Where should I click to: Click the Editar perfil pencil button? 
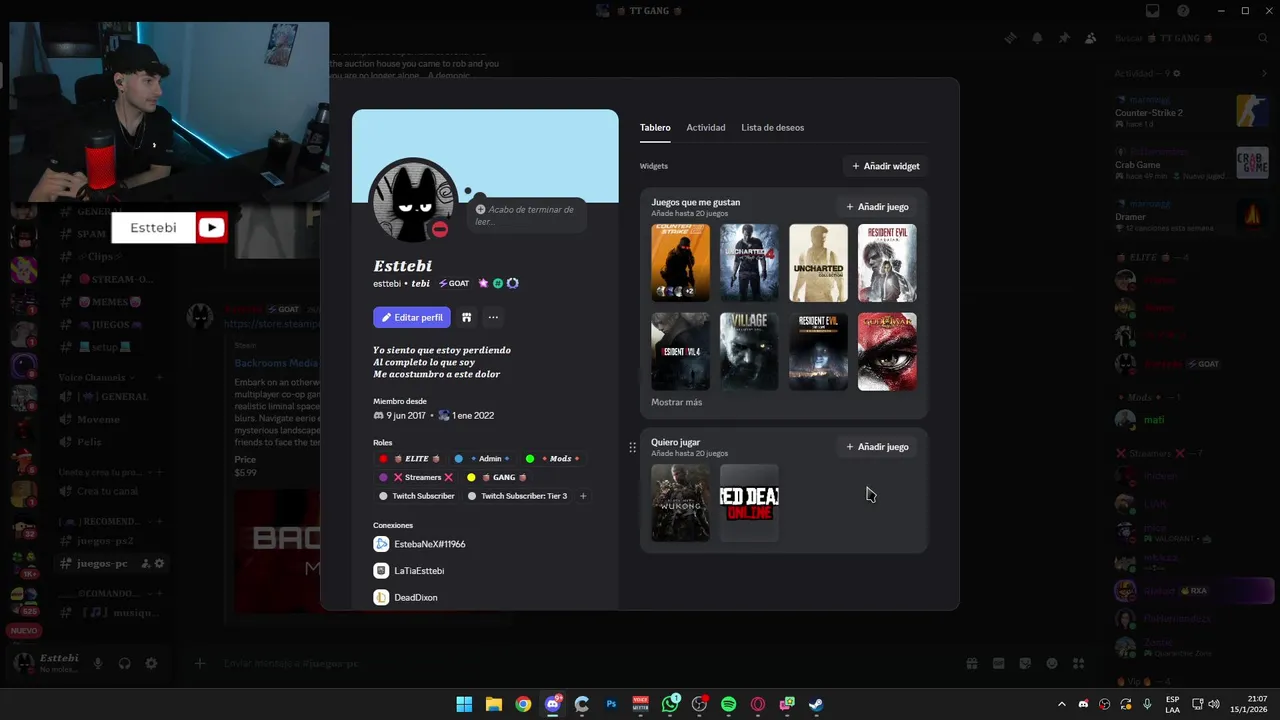coord(412,317)
